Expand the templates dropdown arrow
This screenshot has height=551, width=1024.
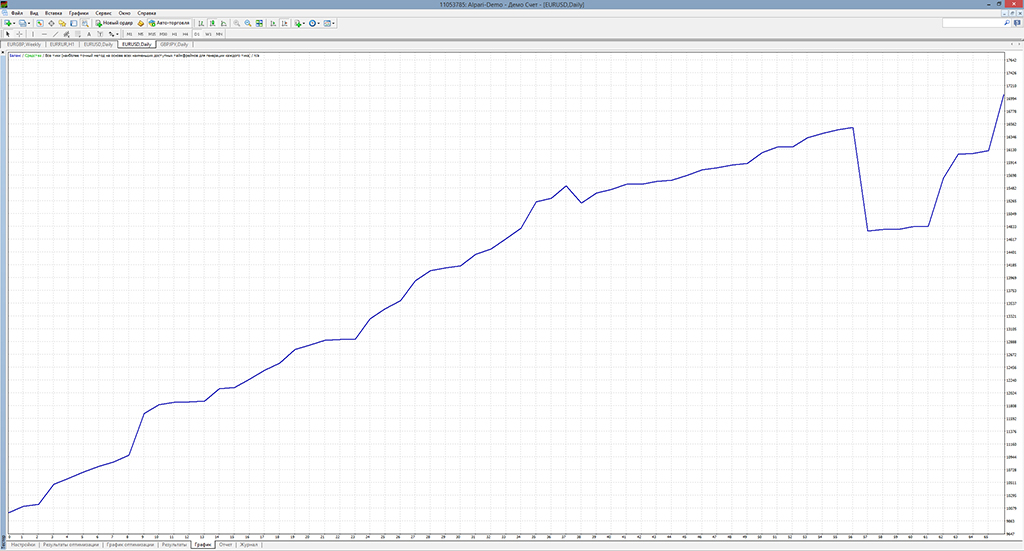[x=334, y=24]
